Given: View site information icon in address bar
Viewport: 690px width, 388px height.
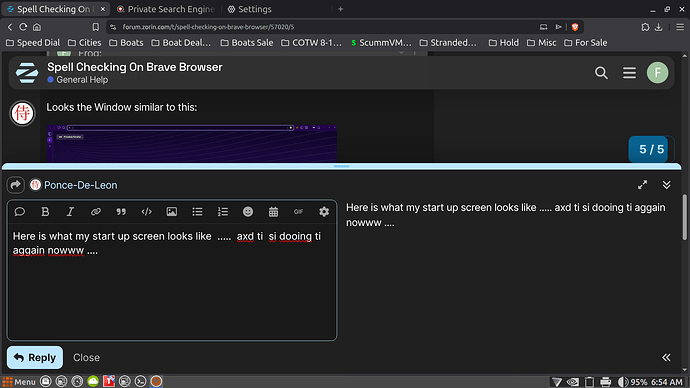Looking at the screenshot, I should [x=113, y=27].
